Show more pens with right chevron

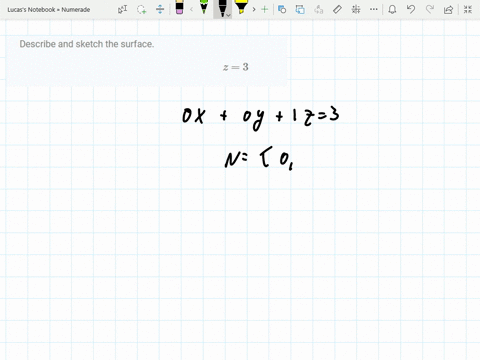tap(254, 10)
